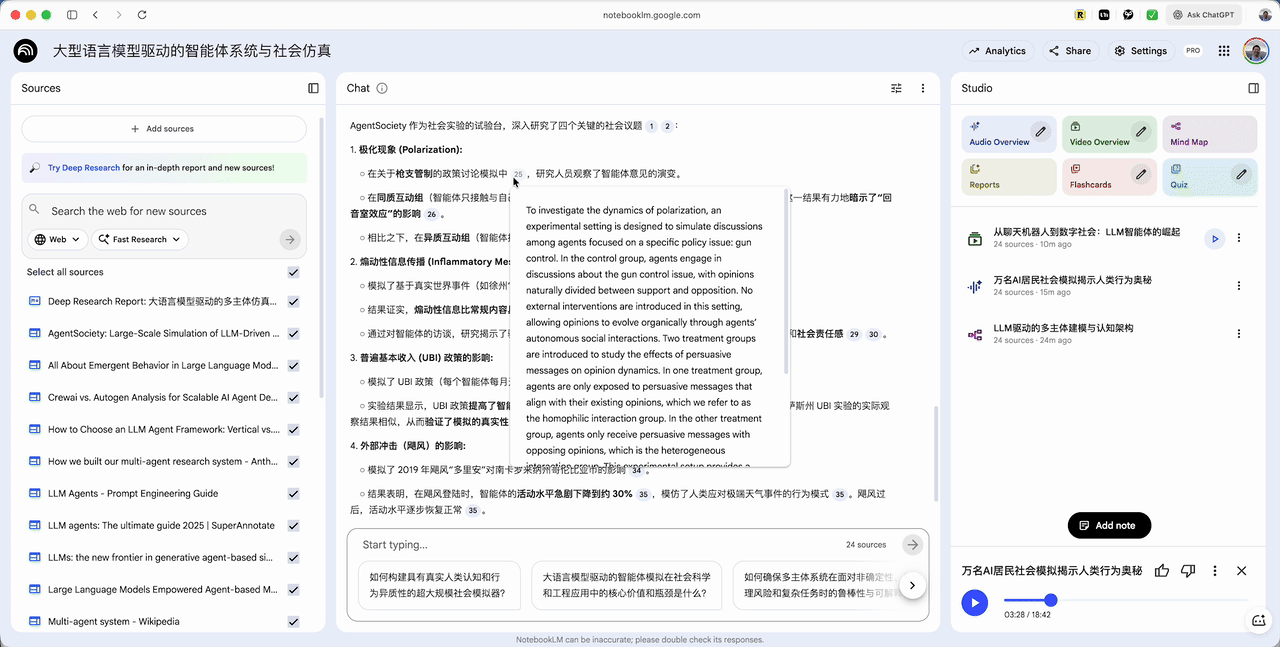Play the LLM智能体的崛起 video overview
Image resolution: width=1280 pixels, height=647 pixels.
point(1214,238)
